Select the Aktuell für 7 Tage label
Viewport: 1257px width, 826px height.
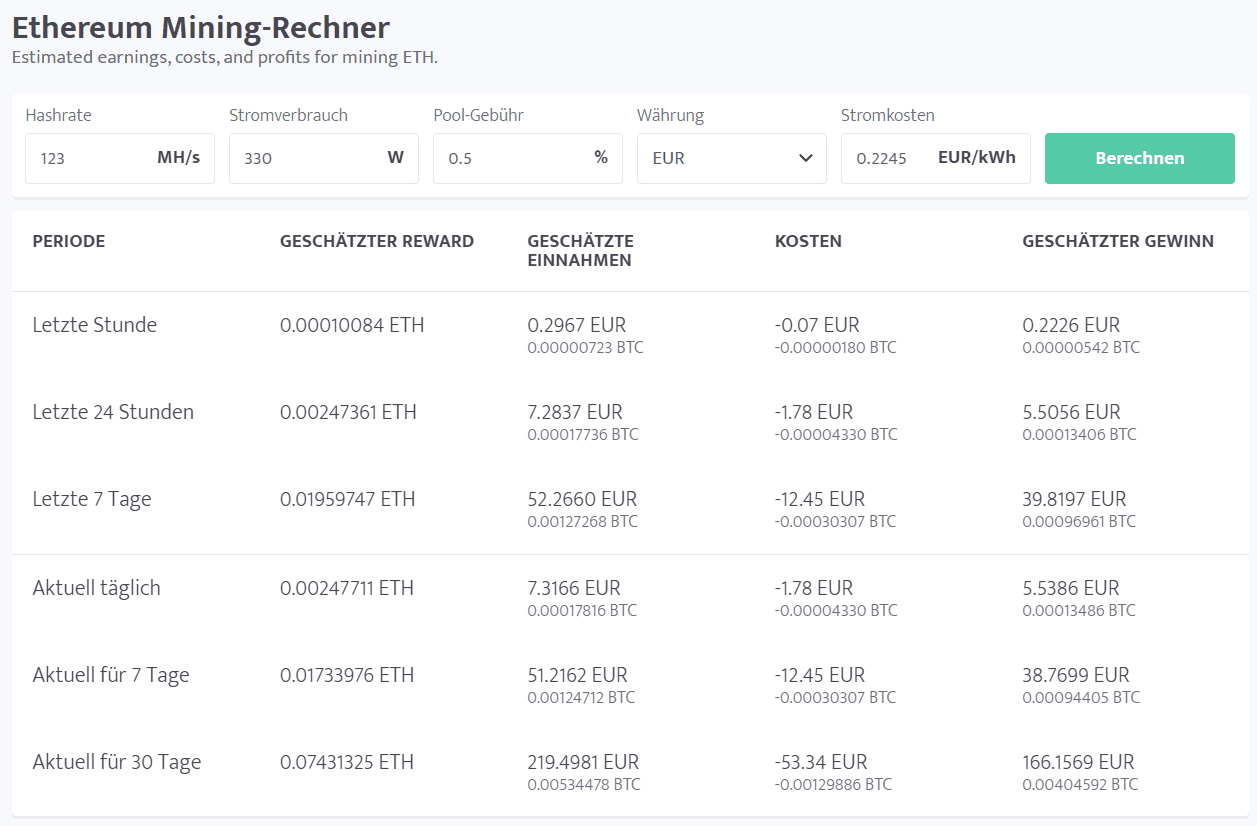(111, 675)
